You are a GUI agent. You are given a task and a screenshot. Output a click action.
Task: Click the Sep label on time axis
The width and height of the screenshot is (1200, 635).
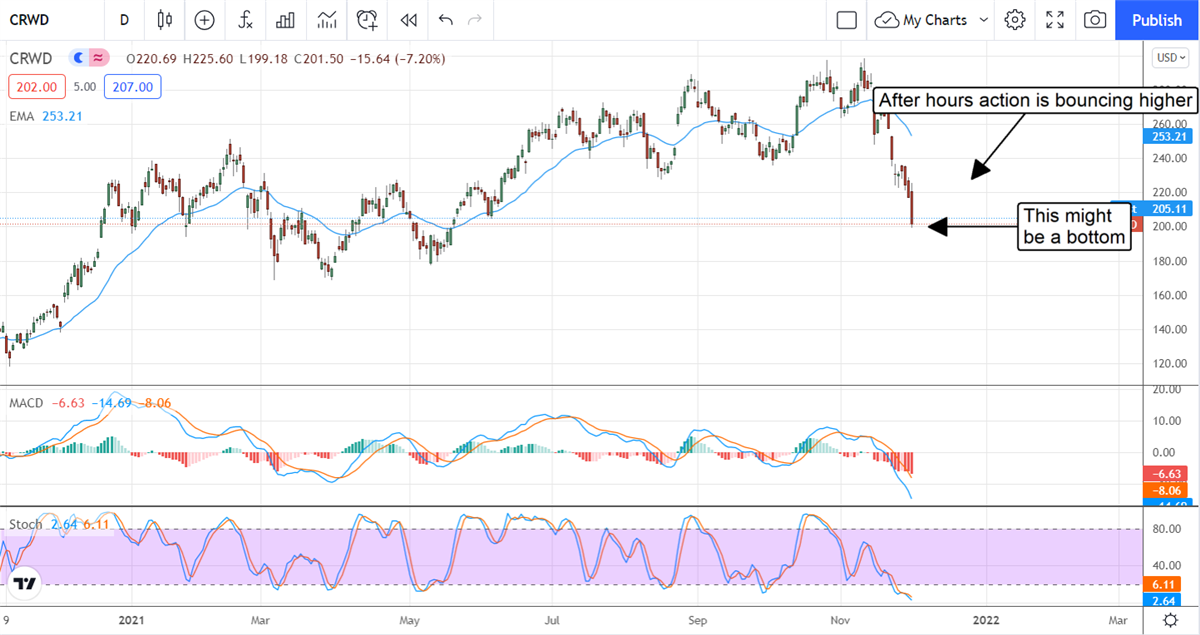click(699, 620)
